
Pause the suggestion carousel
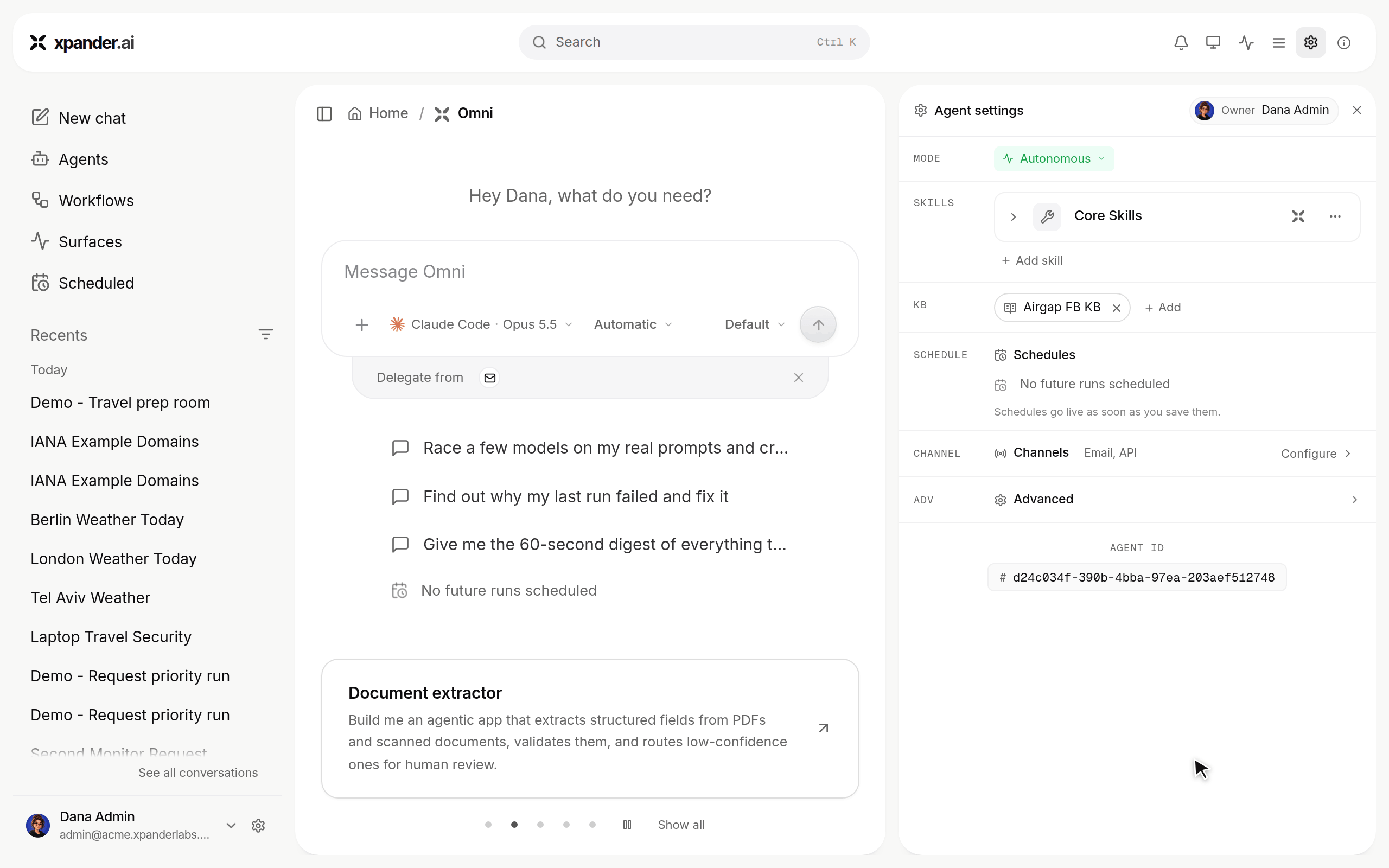tap(627, 825)
